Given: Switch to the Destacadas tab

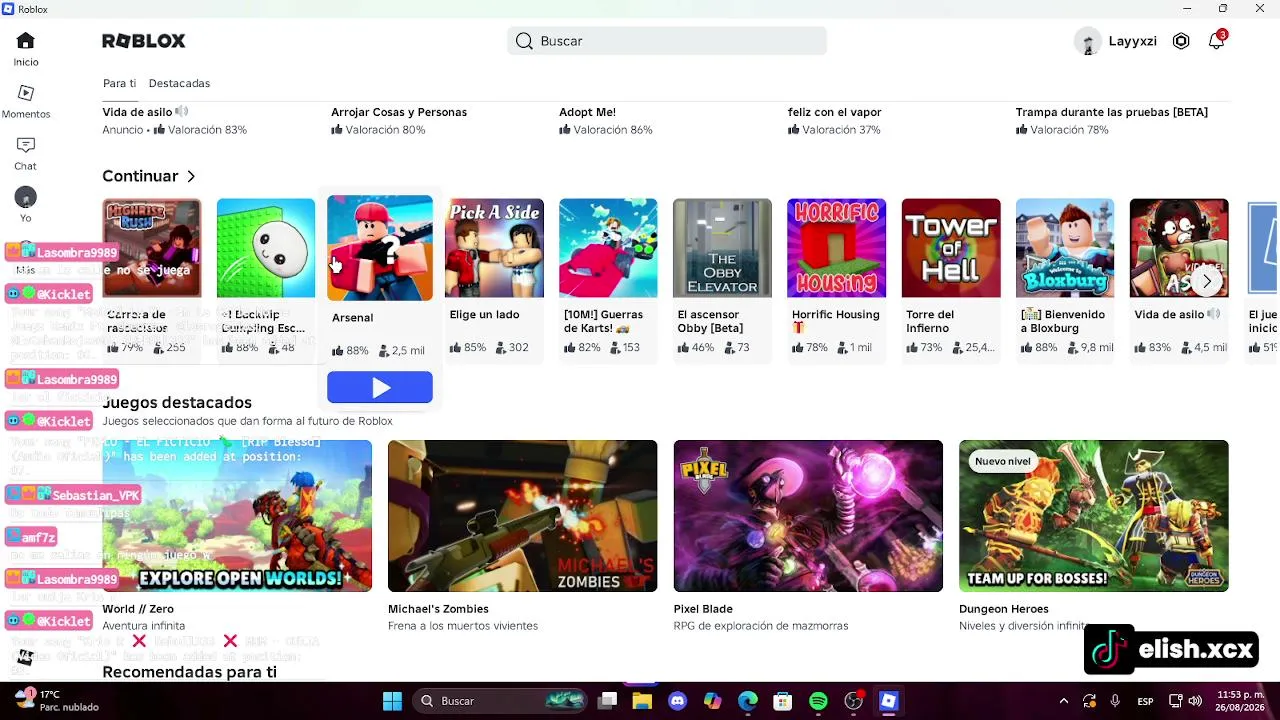Looking at the screenshot, I should 179,83.
